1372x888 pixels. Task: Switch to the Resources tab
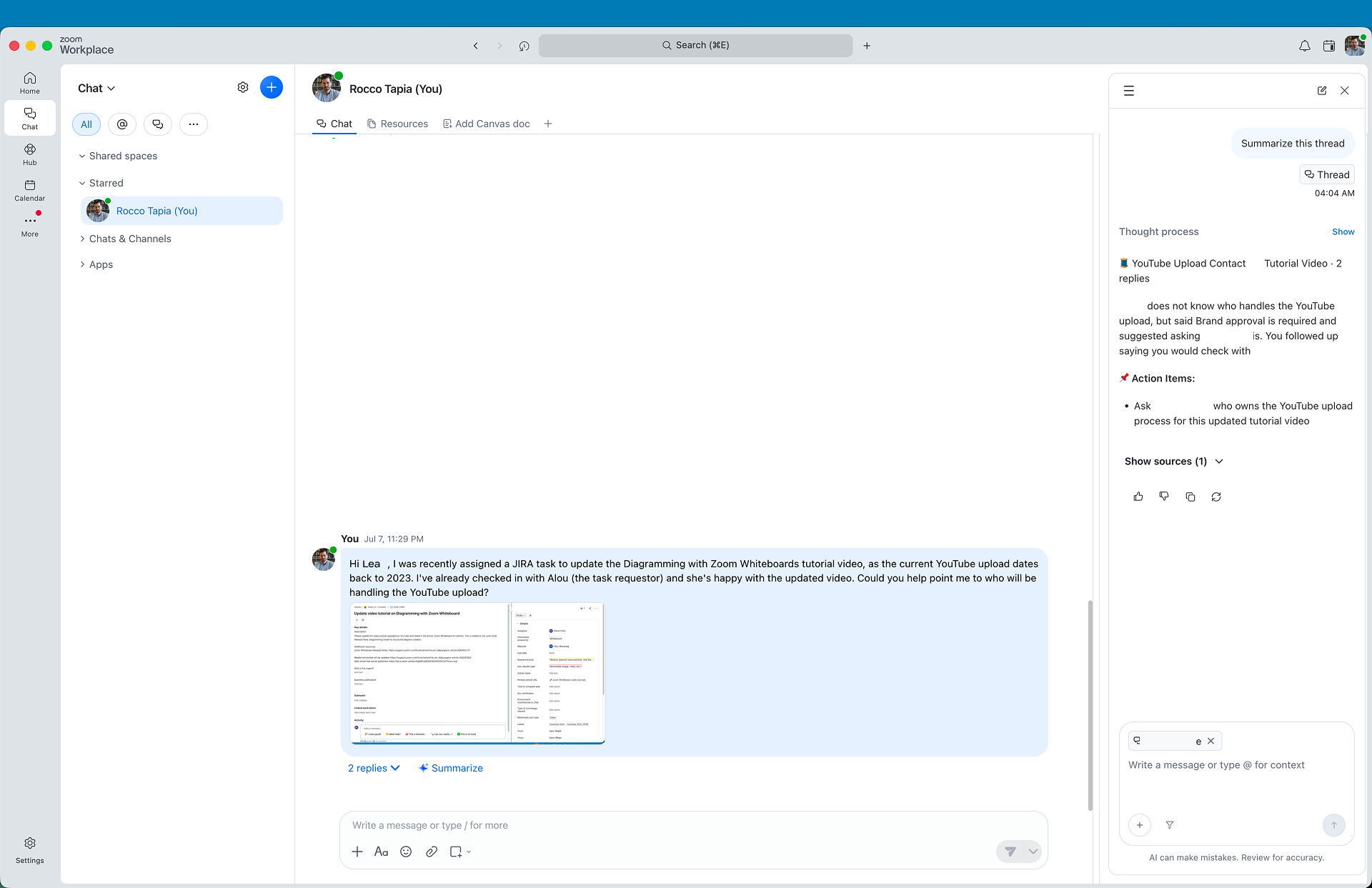click(398, 124)
